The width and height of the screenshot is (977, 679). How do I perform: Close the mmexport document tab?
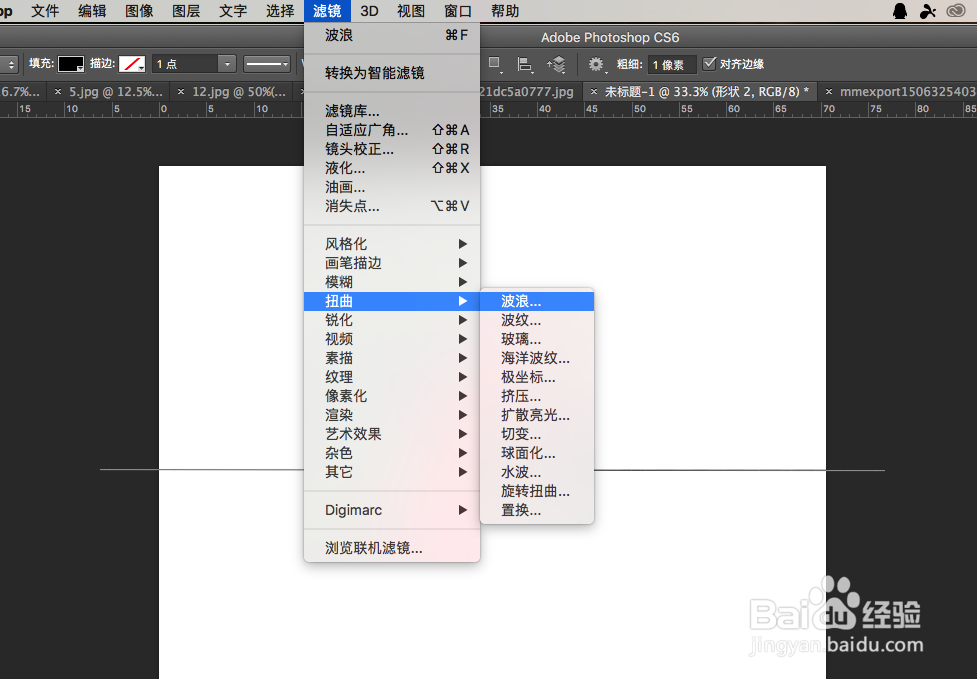(829, 92)
